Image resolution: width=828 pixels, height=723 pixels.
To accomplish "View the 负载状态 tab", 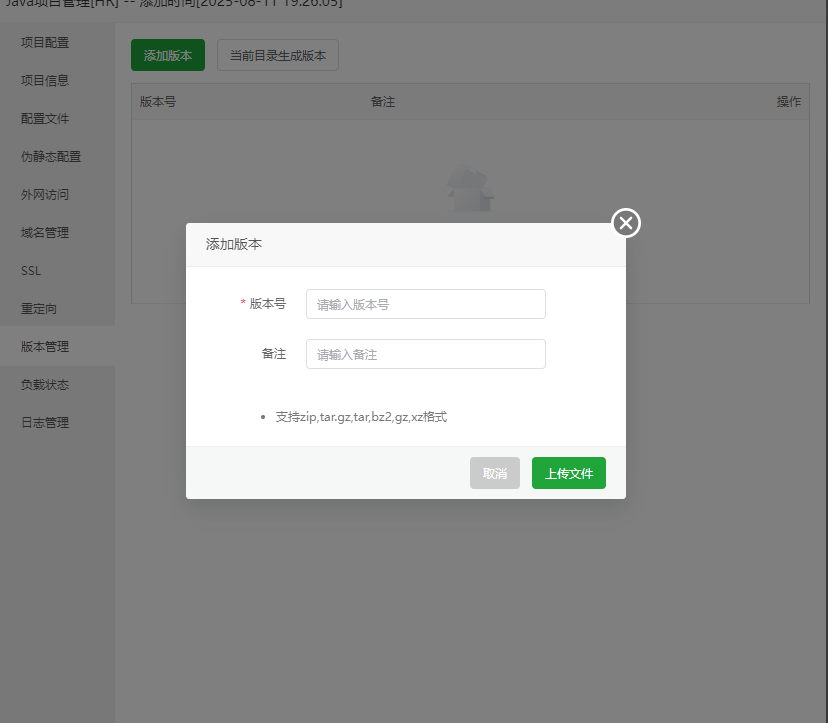I will point(45,384).
